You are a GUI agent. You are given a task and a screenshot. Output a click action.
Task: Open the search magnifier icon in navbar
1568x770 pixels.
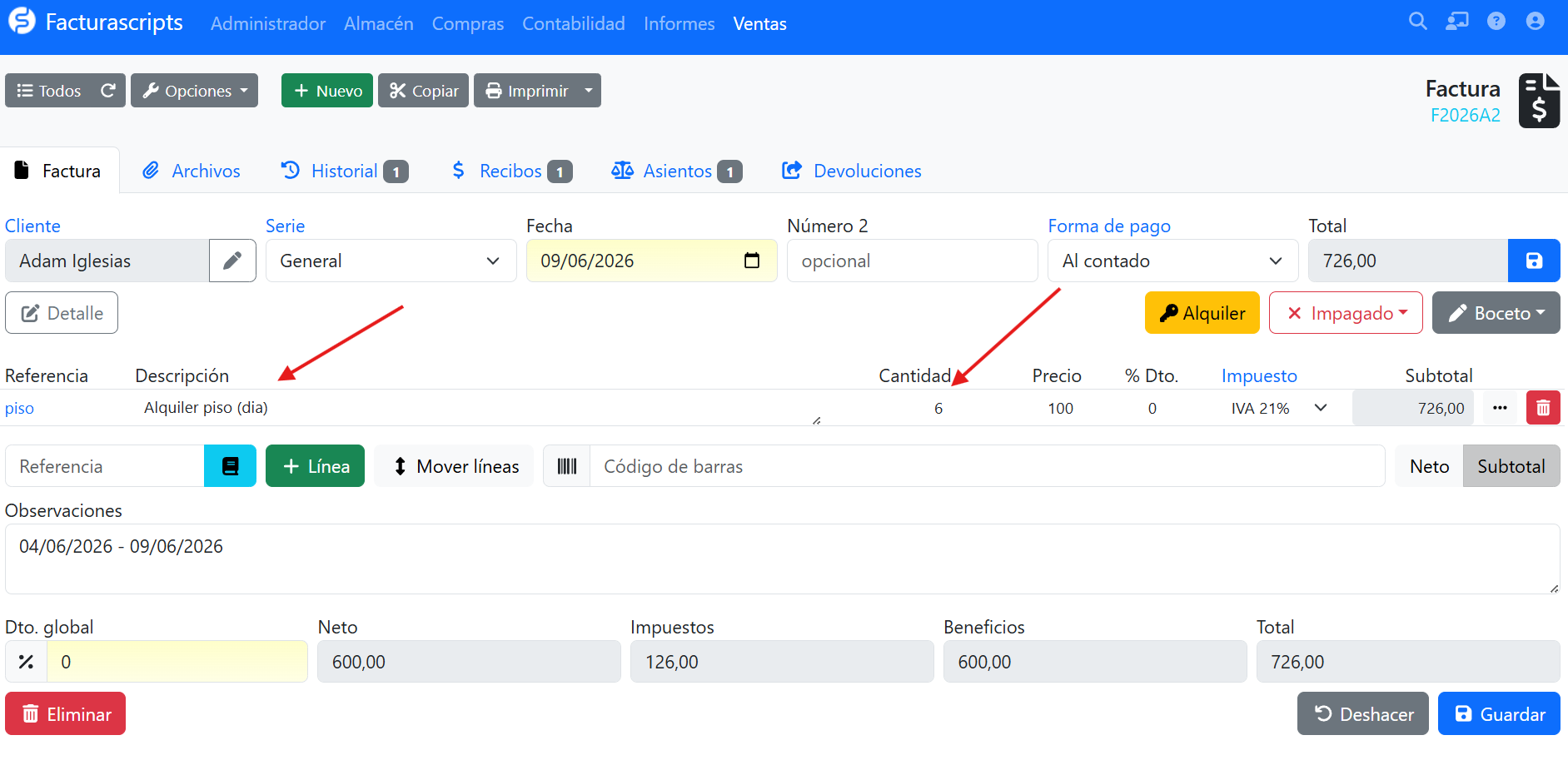1418,21
